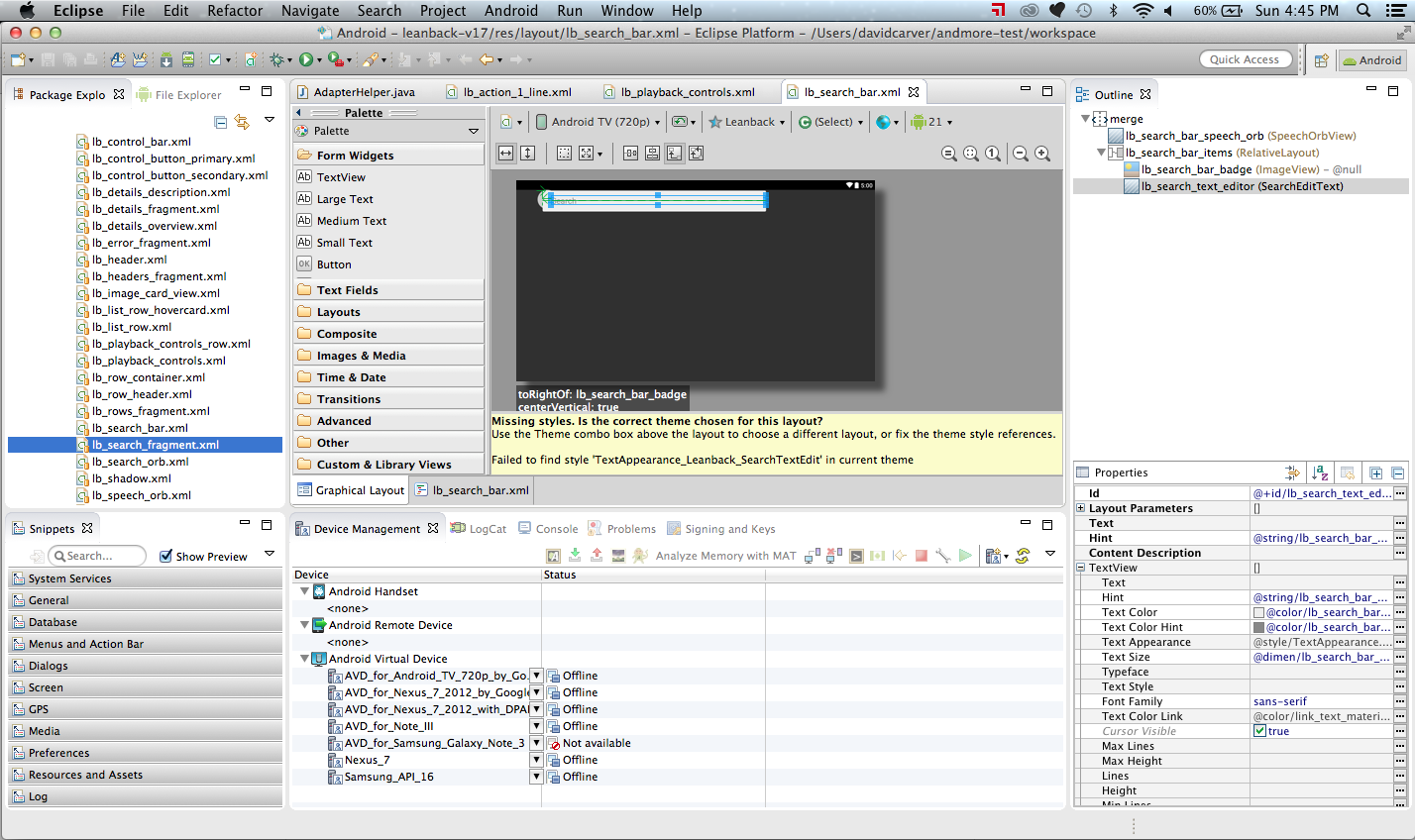
Task: Toggle Show Preview checkbox in Snippets
Action: (166, 556)
